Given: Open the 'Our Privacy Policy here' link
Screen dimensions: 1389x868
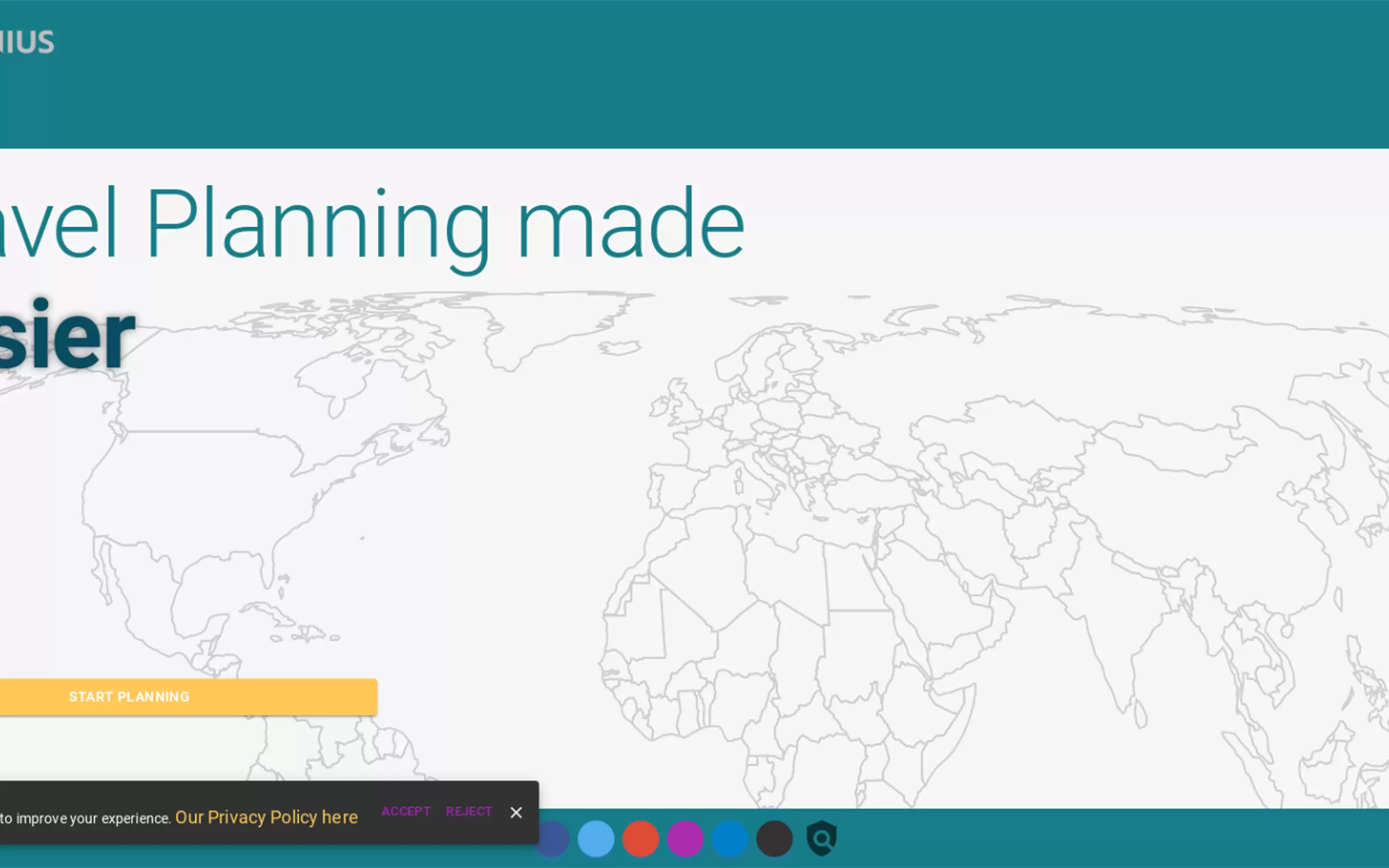Looking at the screenshot, I should (266, 817).
